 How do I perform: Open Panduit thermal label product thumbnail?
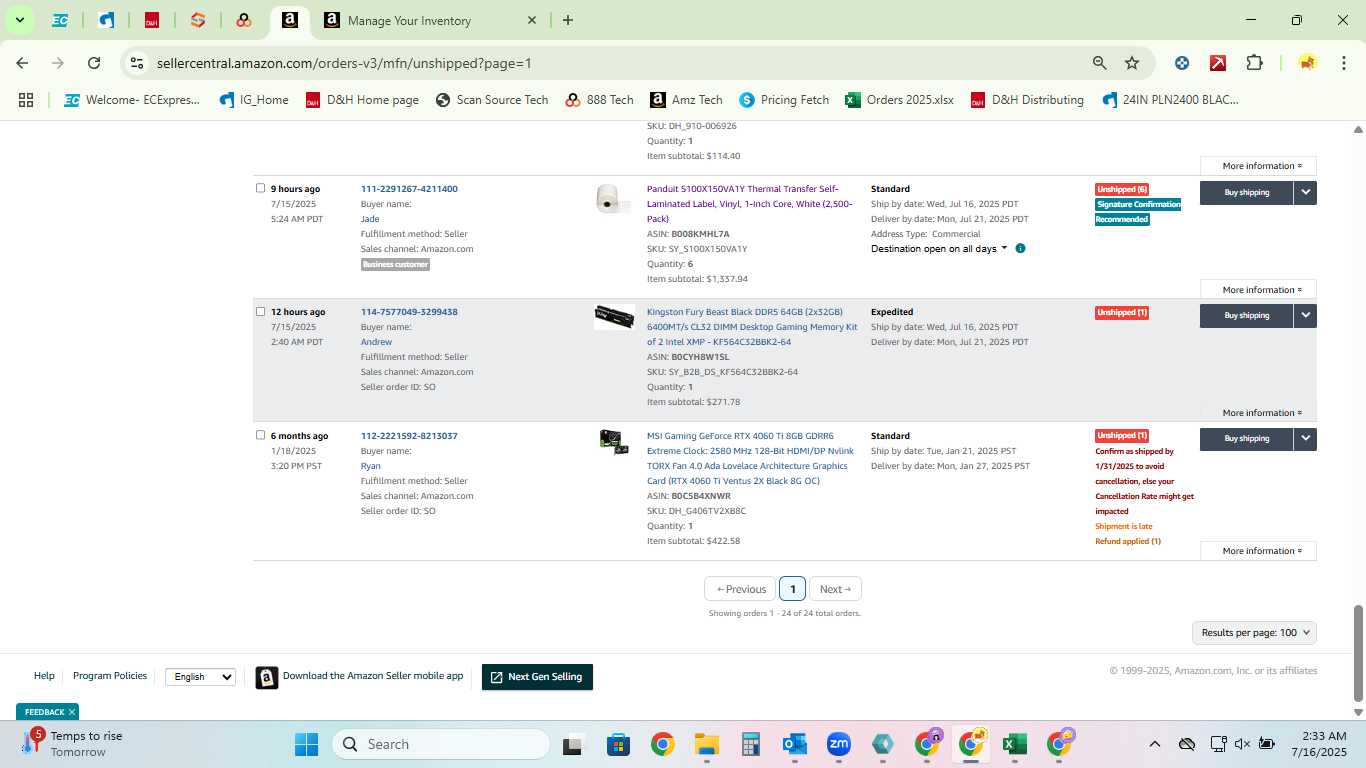point(613,198)
